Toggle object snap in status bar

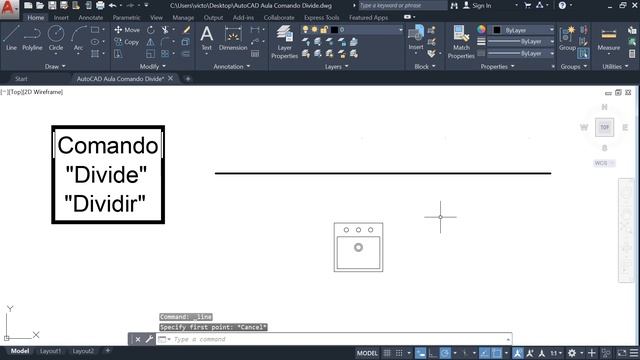[x=496, y=353]
